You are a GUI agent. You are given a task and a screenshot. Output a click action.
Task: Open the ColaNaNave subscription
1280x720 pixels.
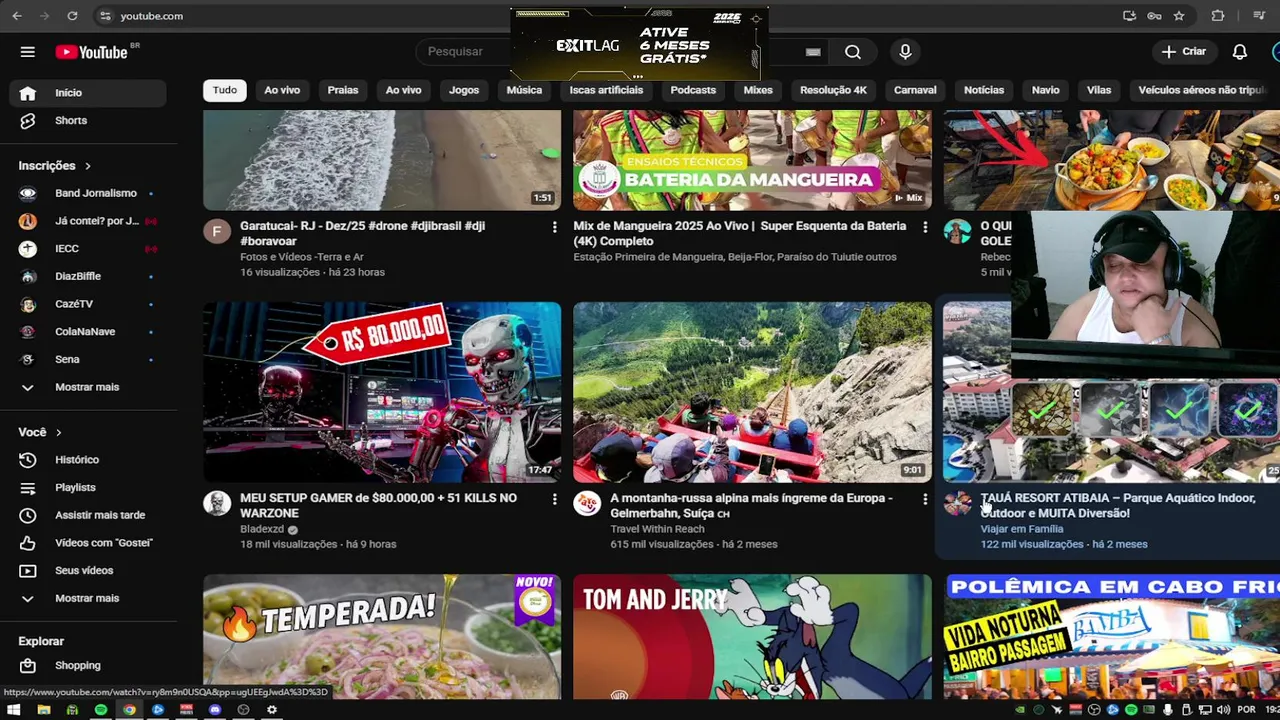(x=88, y=331)
